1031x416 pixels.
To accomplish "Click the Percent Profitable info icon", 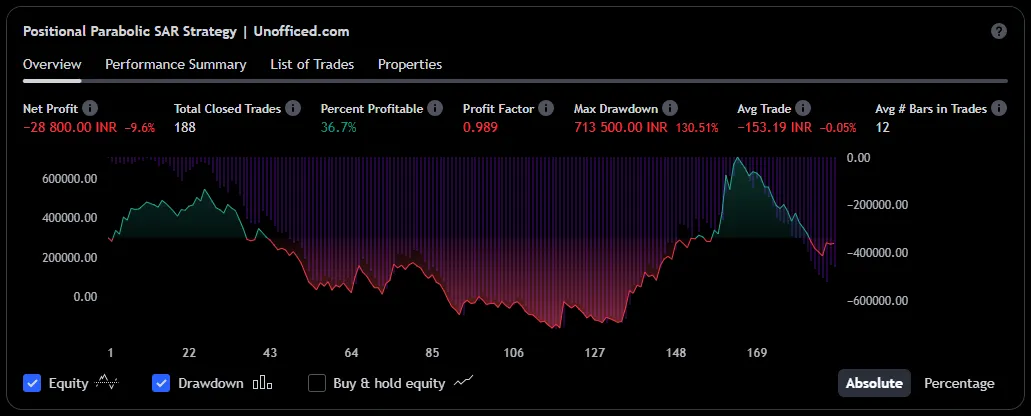I will click(x=434, y=108).
